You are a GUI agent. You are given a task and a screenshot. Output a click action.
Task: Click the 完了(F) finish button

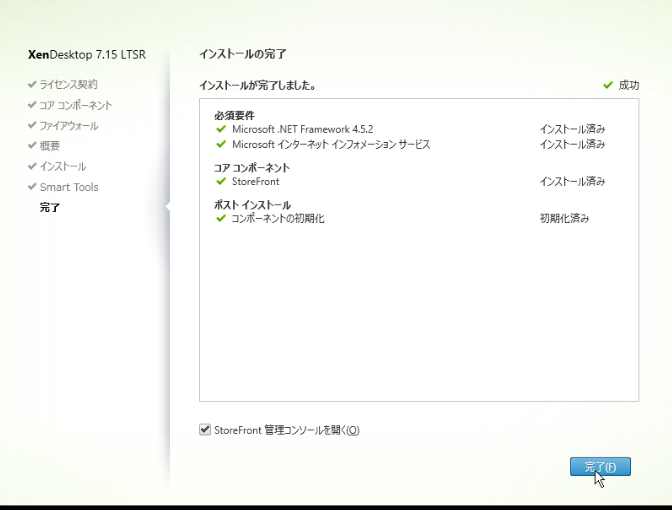pyautogui.click(x=600, y=466)
